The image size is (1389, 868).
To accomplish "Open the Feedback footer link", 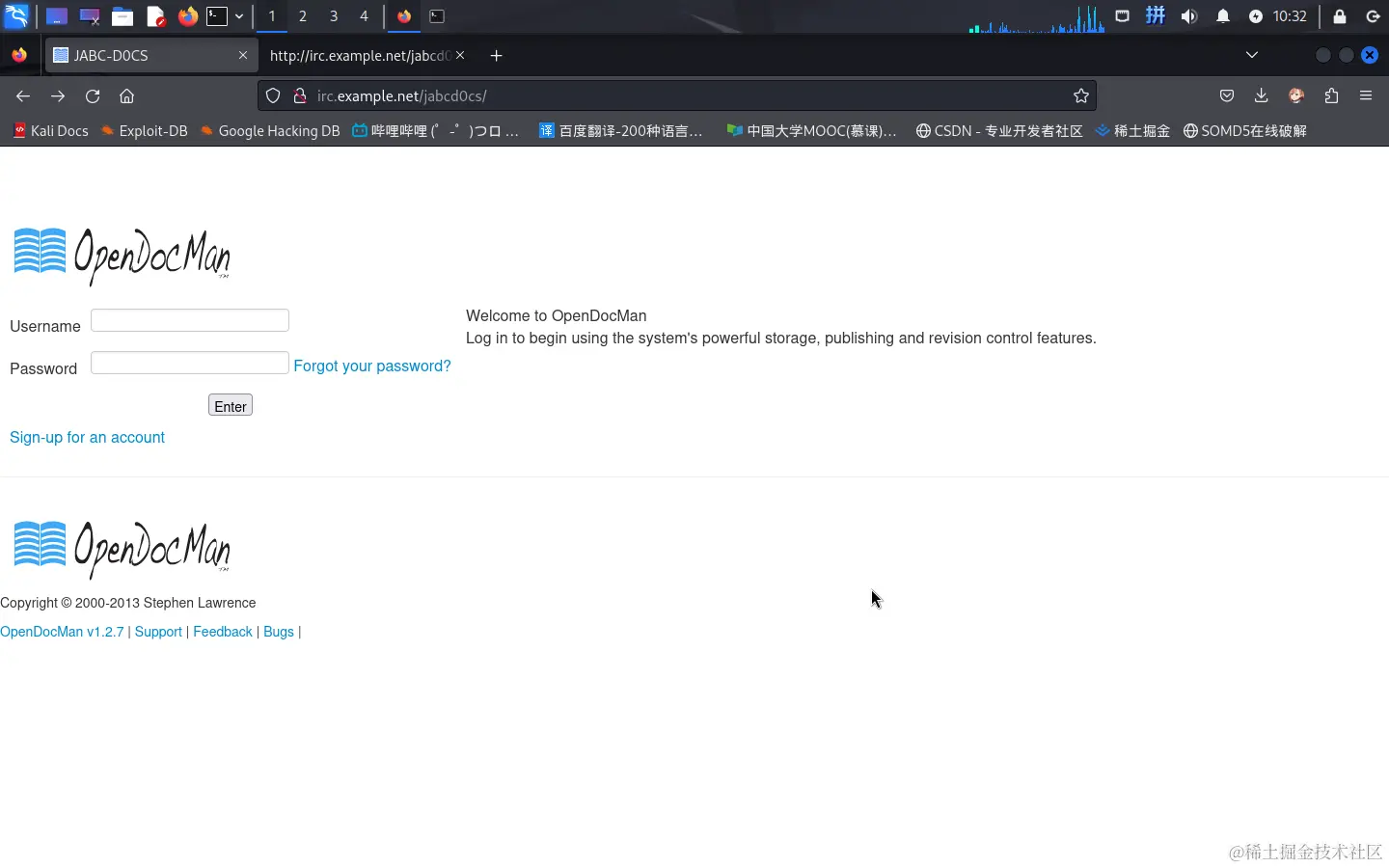I will (223, 632).
